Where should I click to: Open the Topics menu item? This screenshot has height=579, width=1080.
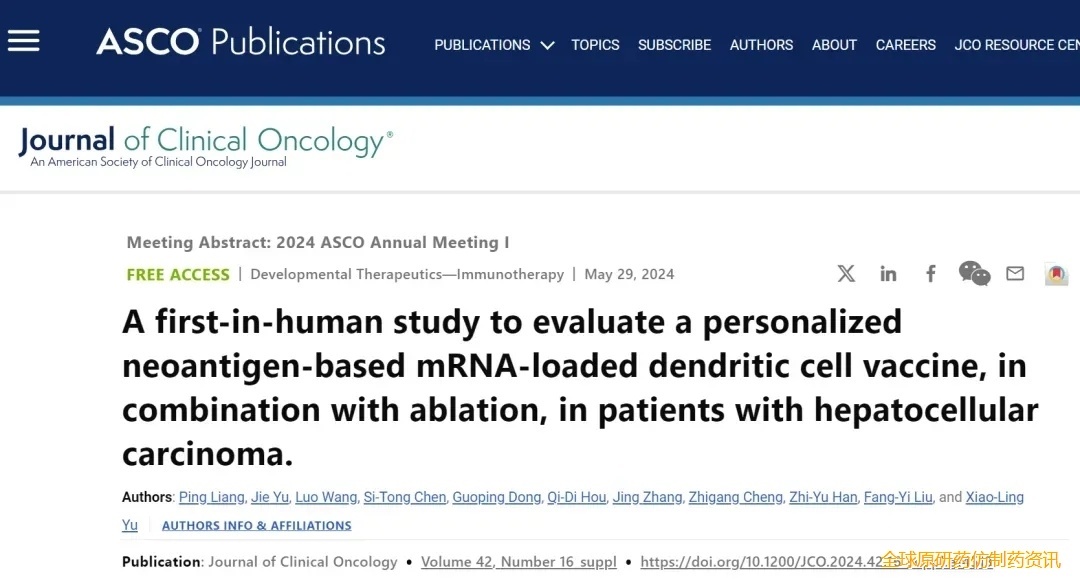(595, 45)
